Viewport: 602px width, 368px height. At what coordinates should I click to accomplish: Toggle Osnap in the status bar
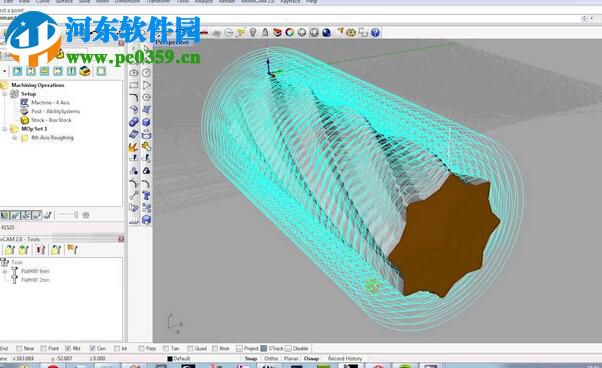[311, 358]
